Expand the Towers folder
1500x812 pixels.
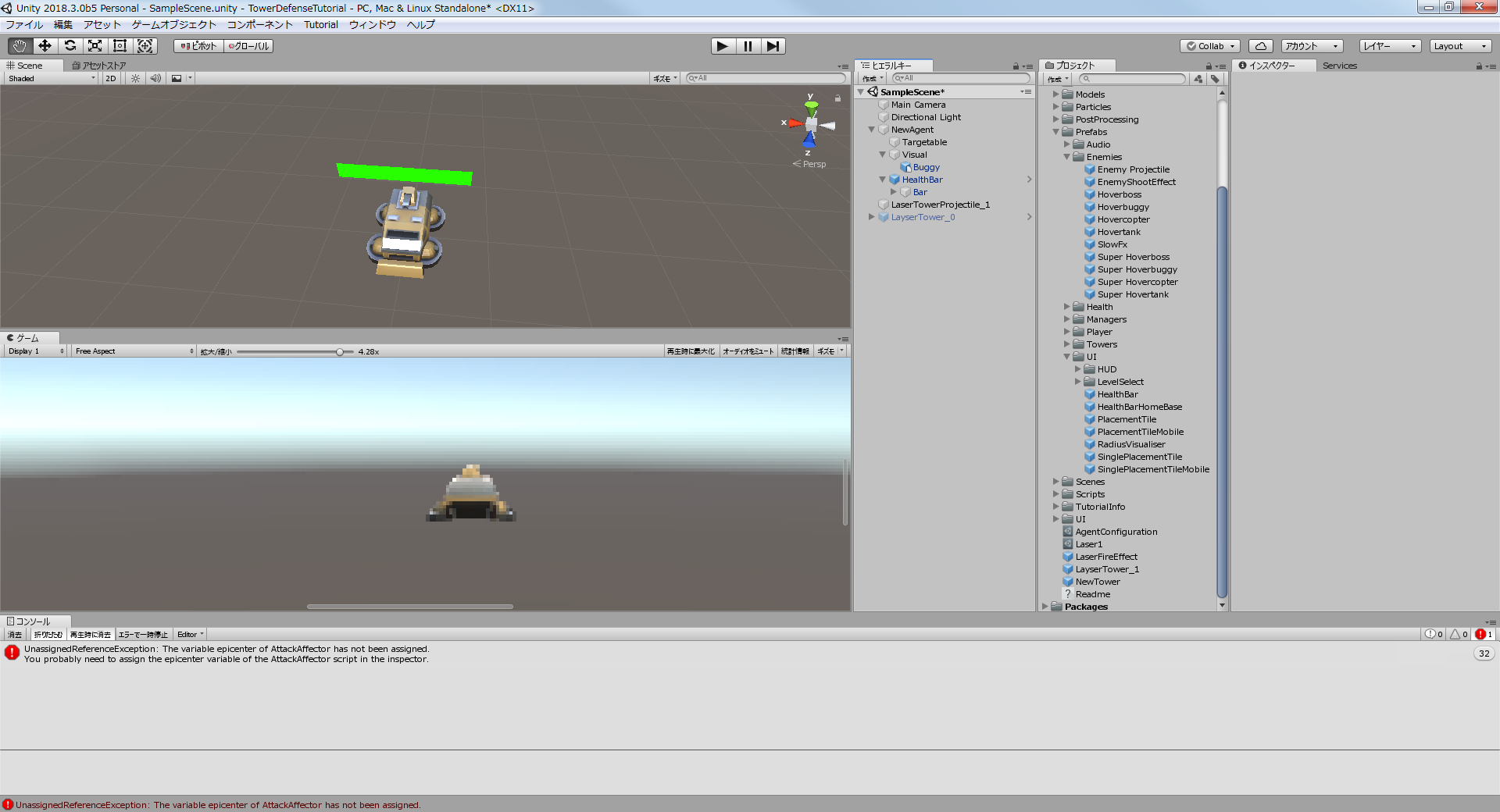coord(1066,344)
